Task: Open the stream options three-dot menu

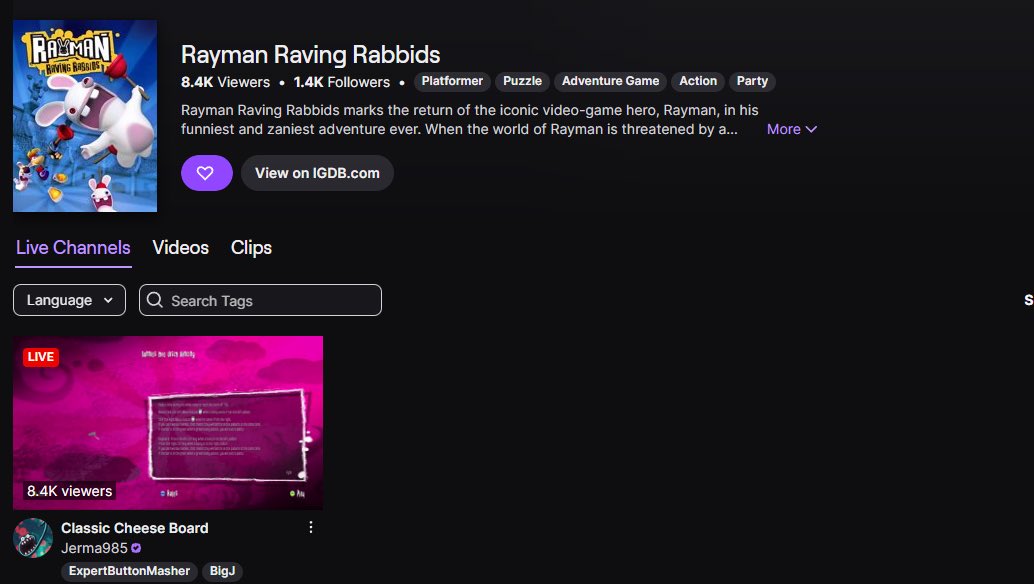Action: click(x=311, y=527)
